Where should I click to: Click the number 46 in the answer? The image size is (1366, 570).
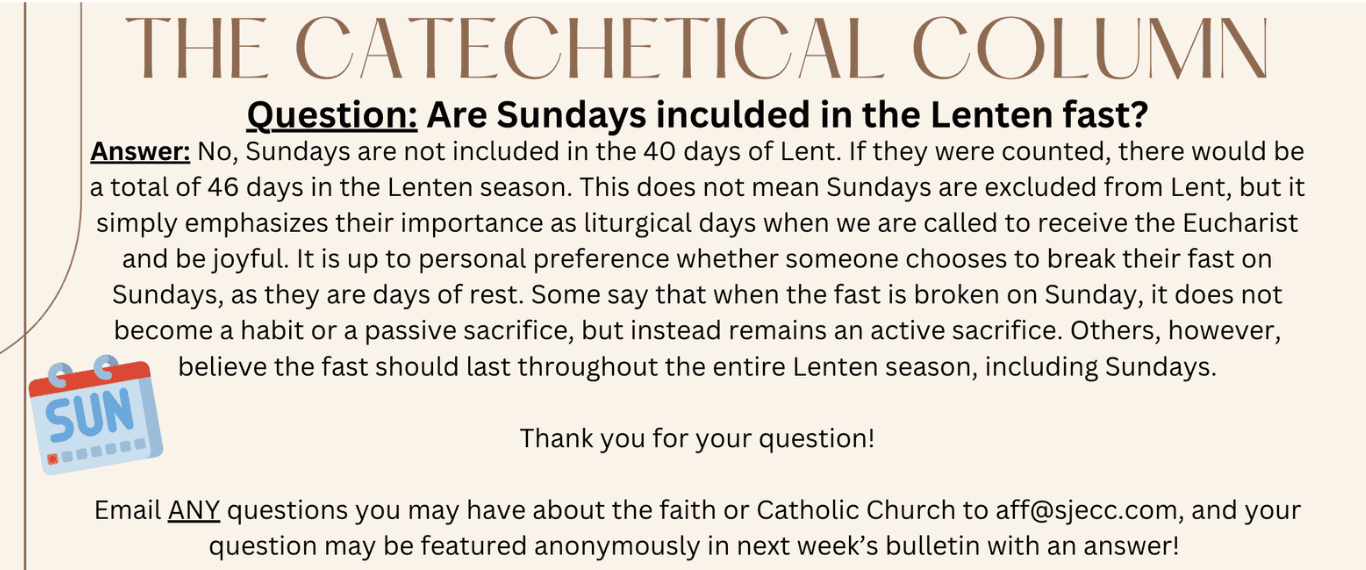225,187
